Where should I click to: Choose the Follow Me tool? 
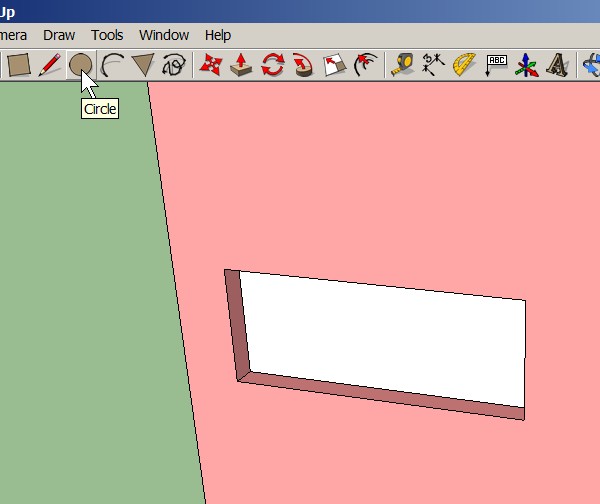point(303,65)
